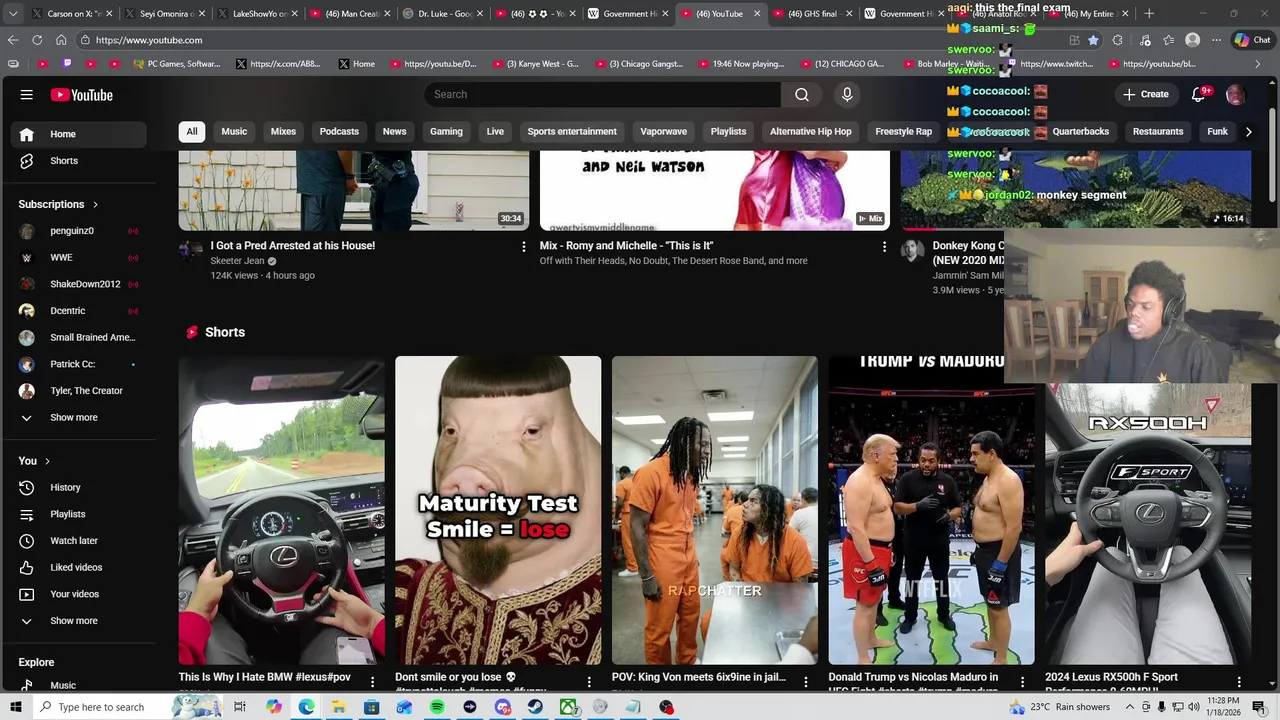Open I Got a Pred Arrested title
Screen dimensions: 1280x720
tap(293, 246)
